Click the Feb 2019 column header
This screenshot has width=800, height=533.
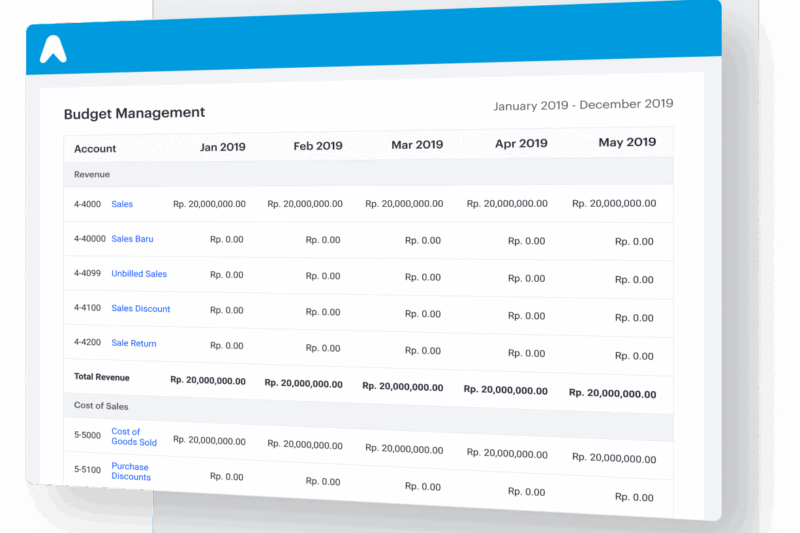(318, 146)
